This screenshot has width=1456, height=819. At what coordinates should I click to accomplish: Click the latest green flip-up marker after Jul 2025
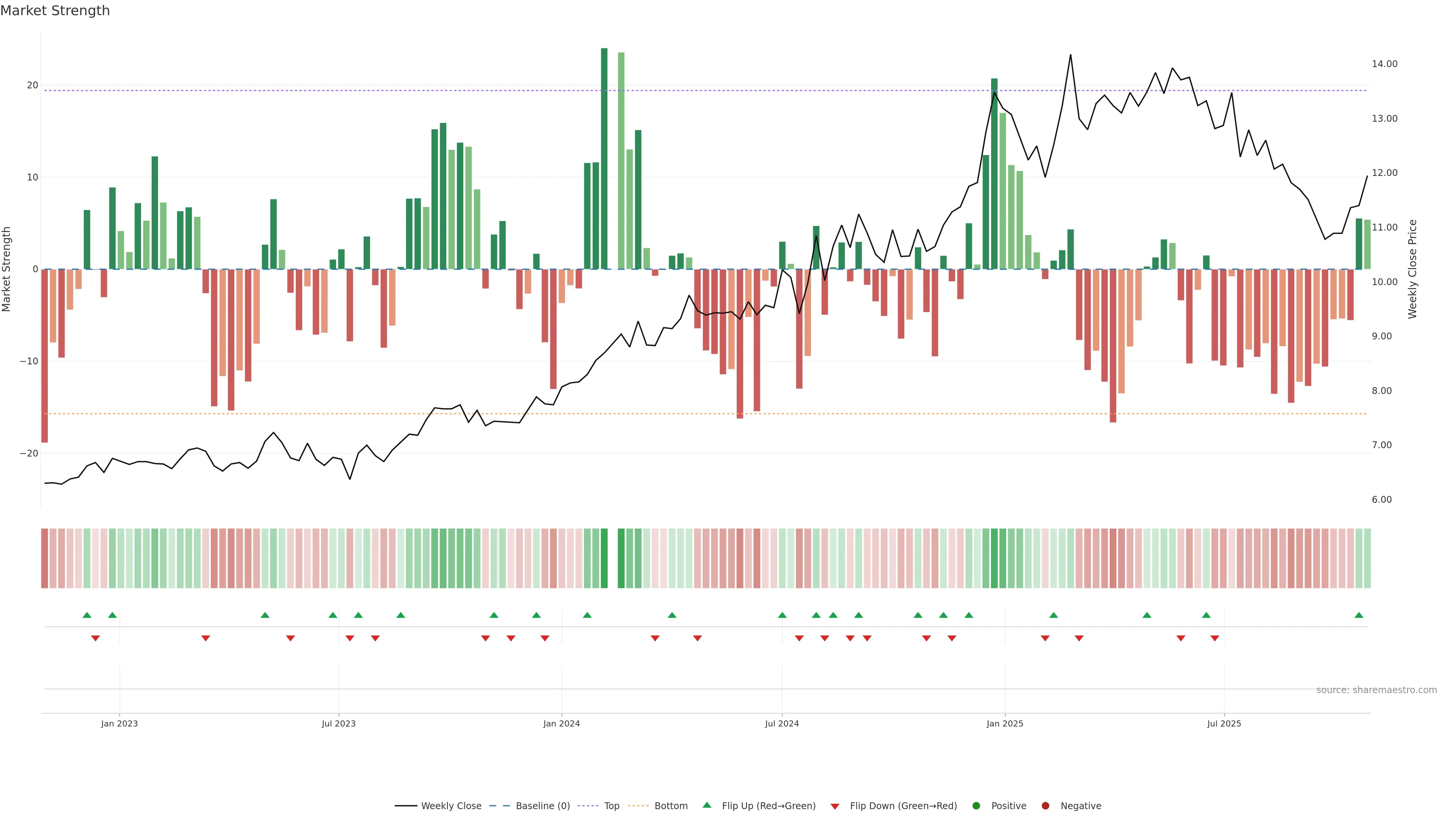tap(1359, 615)
